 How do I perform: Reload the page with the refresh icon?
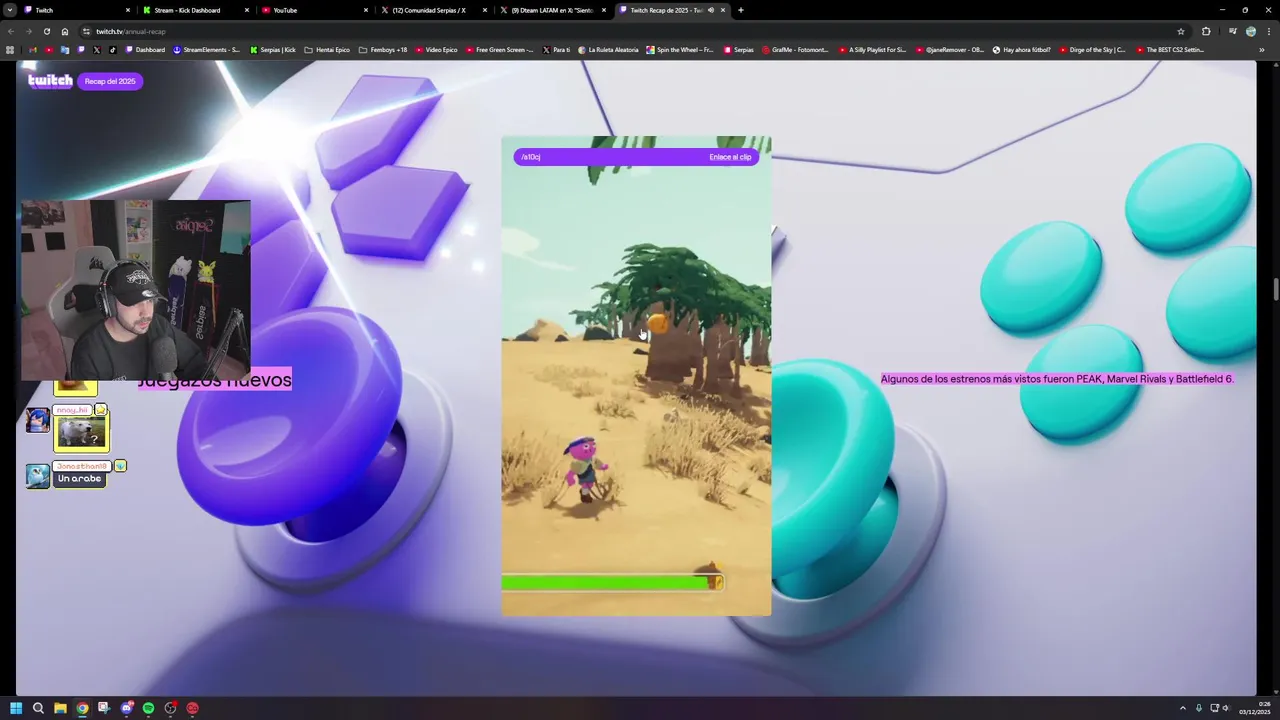pyautogui.click(x=46, y=31)
